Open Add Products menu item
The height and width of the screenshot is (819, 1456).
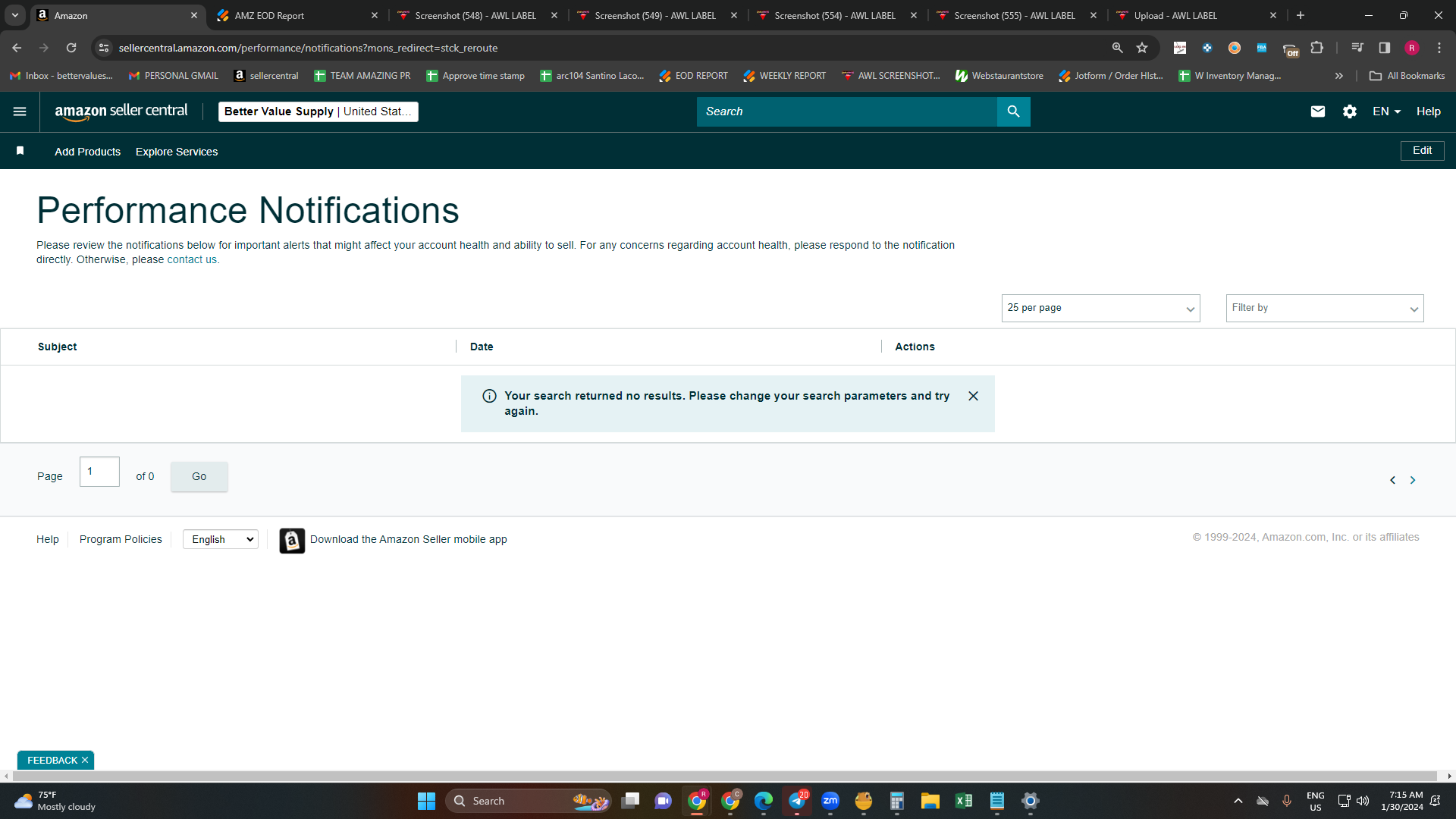tap(87, 152)
